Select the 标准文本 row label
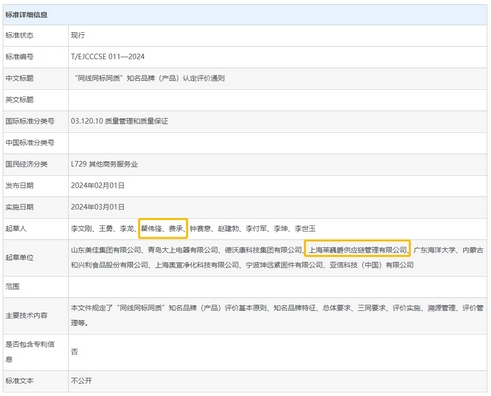Viewport: 491px width, 396px height. tap(19, 381)
